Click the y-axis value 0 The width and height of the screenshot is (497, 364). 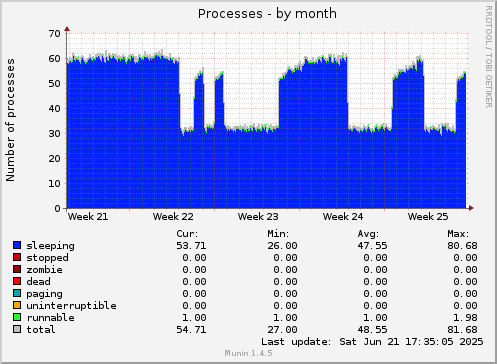click(x=58, y=209)
